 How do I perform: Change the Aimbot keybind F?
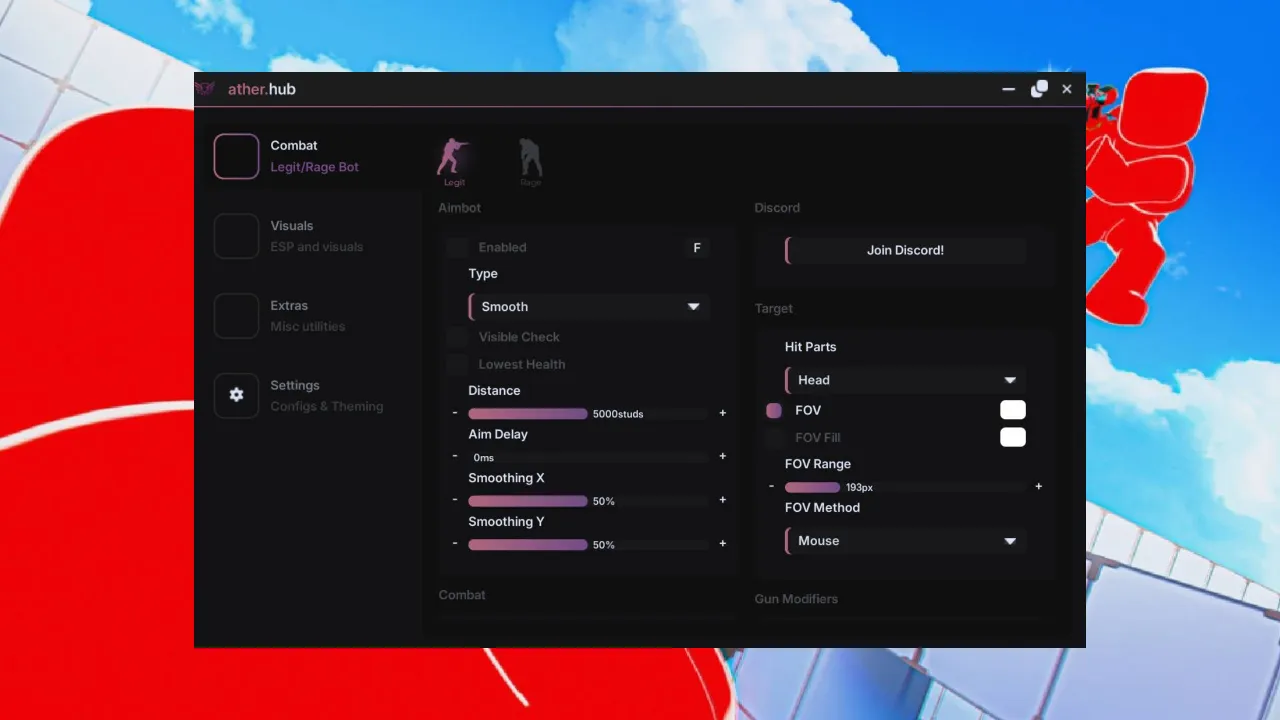point(697,248)
